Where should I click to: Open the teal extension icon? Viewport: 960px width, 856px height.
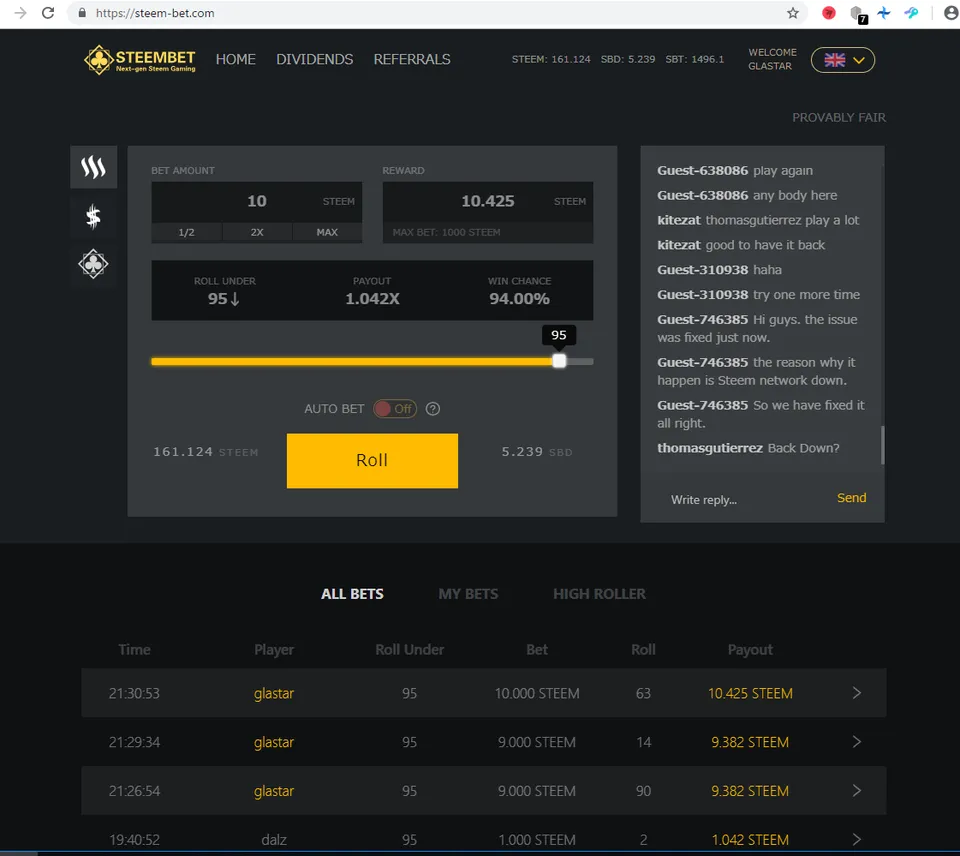point(912,13)
